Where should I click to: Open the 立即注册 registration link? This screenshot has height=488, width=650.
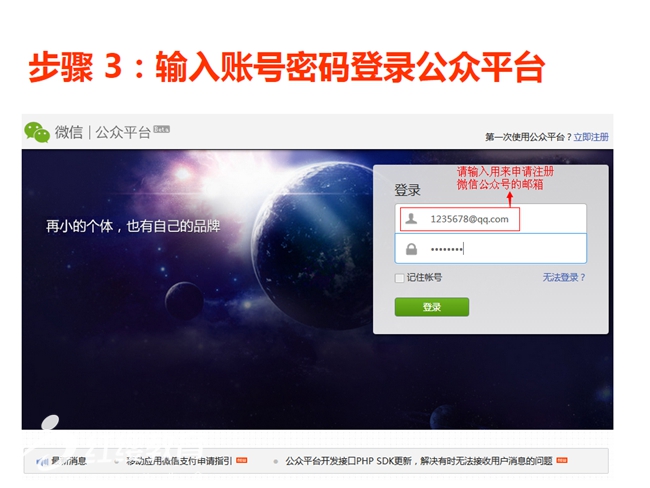[x=591, y=137]
